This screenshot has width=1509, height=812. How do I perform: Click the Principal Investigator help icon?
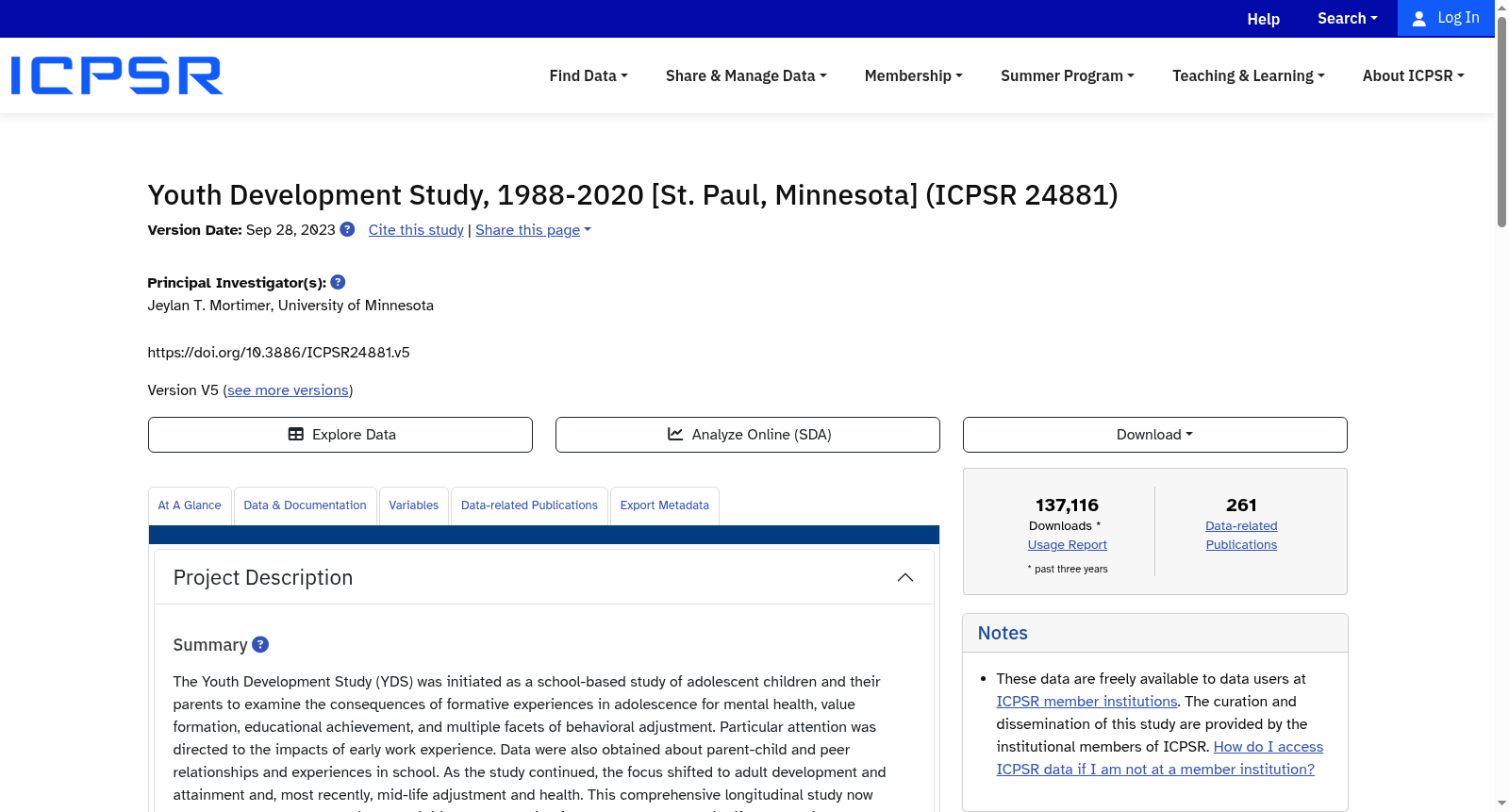(338, 282)
